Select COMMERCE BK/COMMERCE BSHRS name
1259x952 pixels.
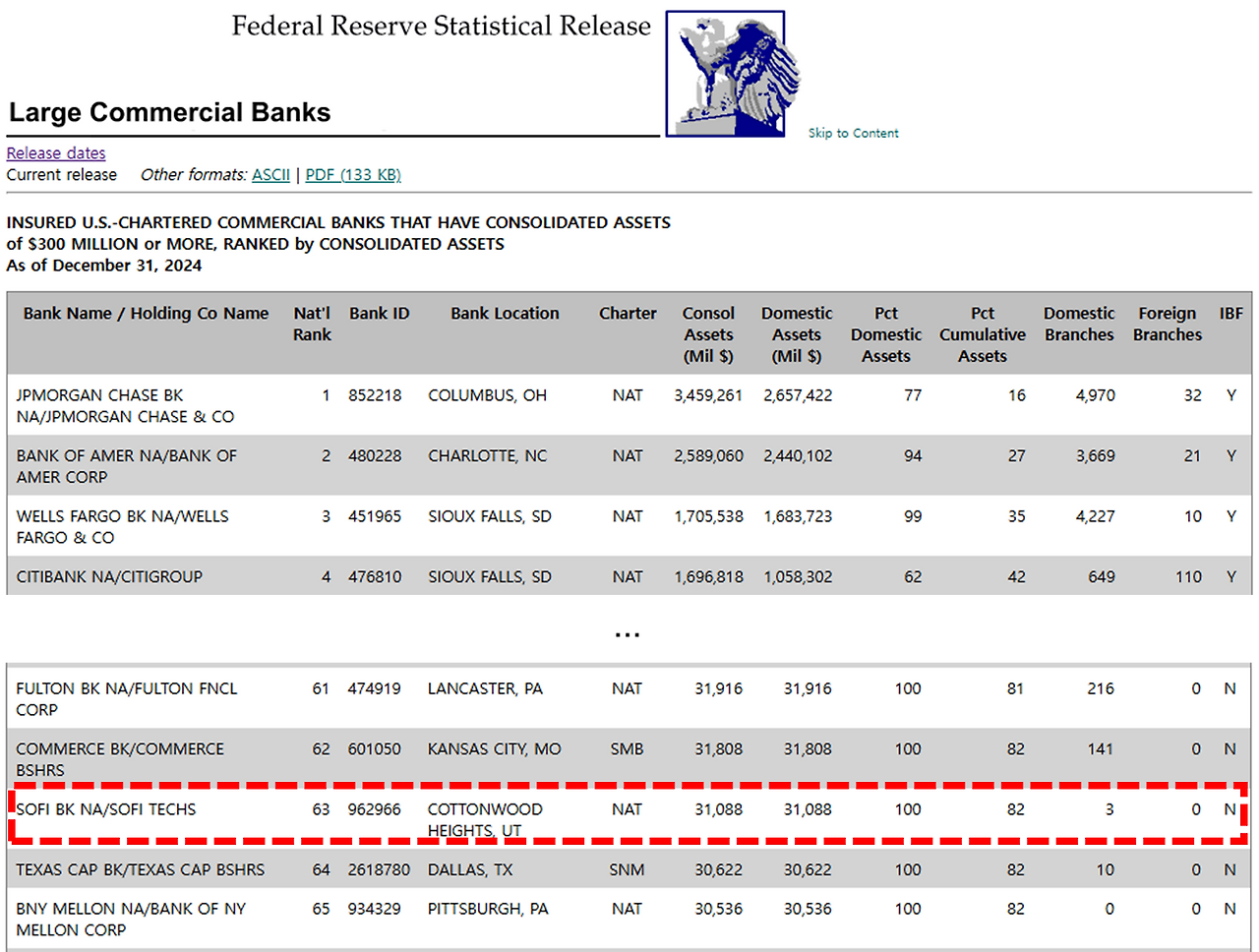tap(120, 759)
